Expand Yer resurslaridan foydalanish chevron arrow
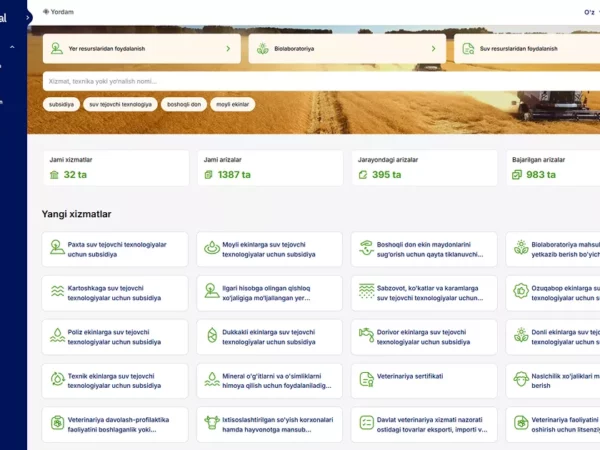 pos(228,48)
